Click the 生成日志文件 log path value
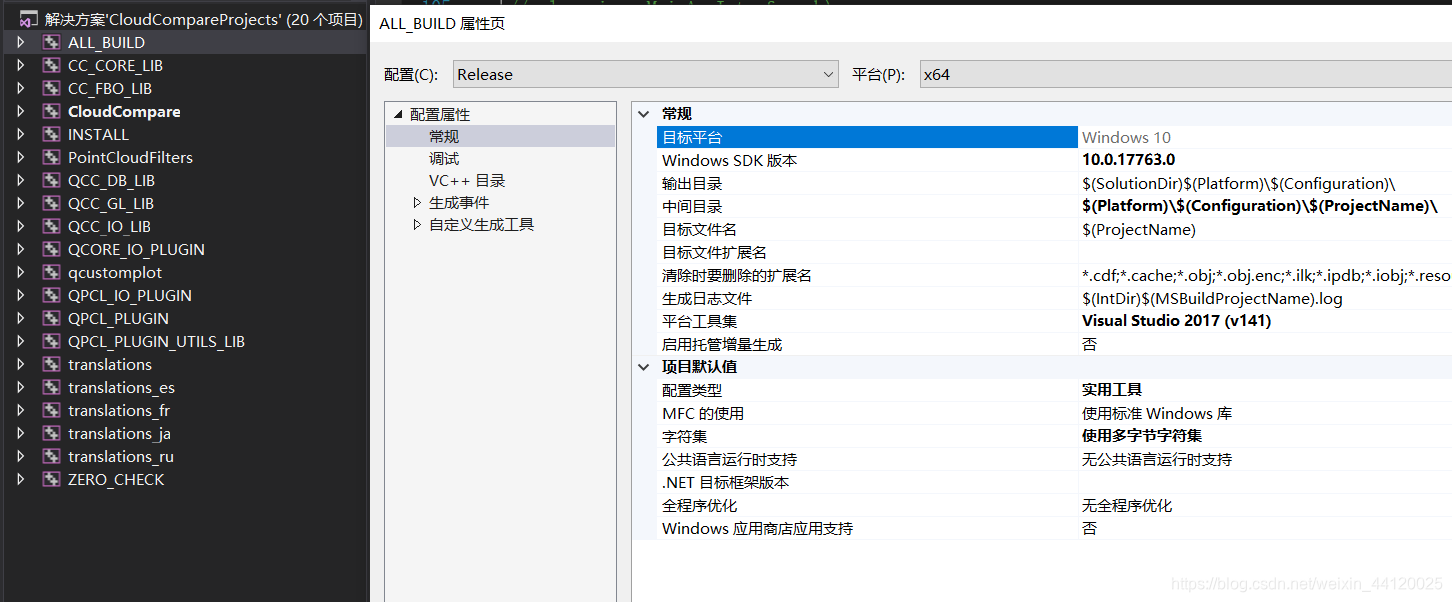The width and height of the screenshot is (1452, 602). point(1212,298)
